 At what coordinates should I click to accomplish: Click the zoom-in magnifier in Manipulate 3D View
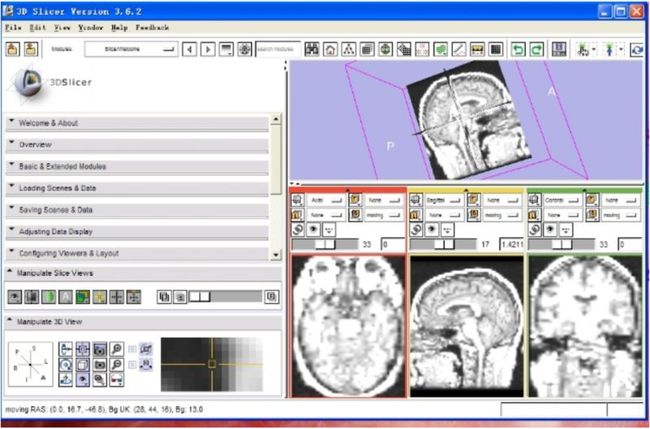click(117, 349)
